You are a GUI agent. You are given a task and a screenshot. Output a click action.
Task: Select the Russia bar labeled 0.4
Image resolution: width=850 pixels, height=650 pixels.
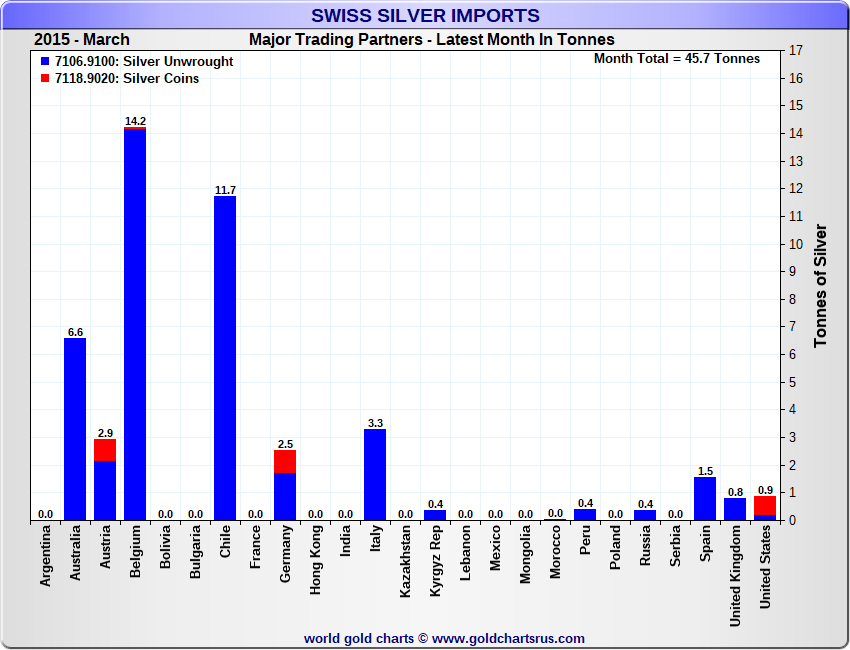pos(645,514)
